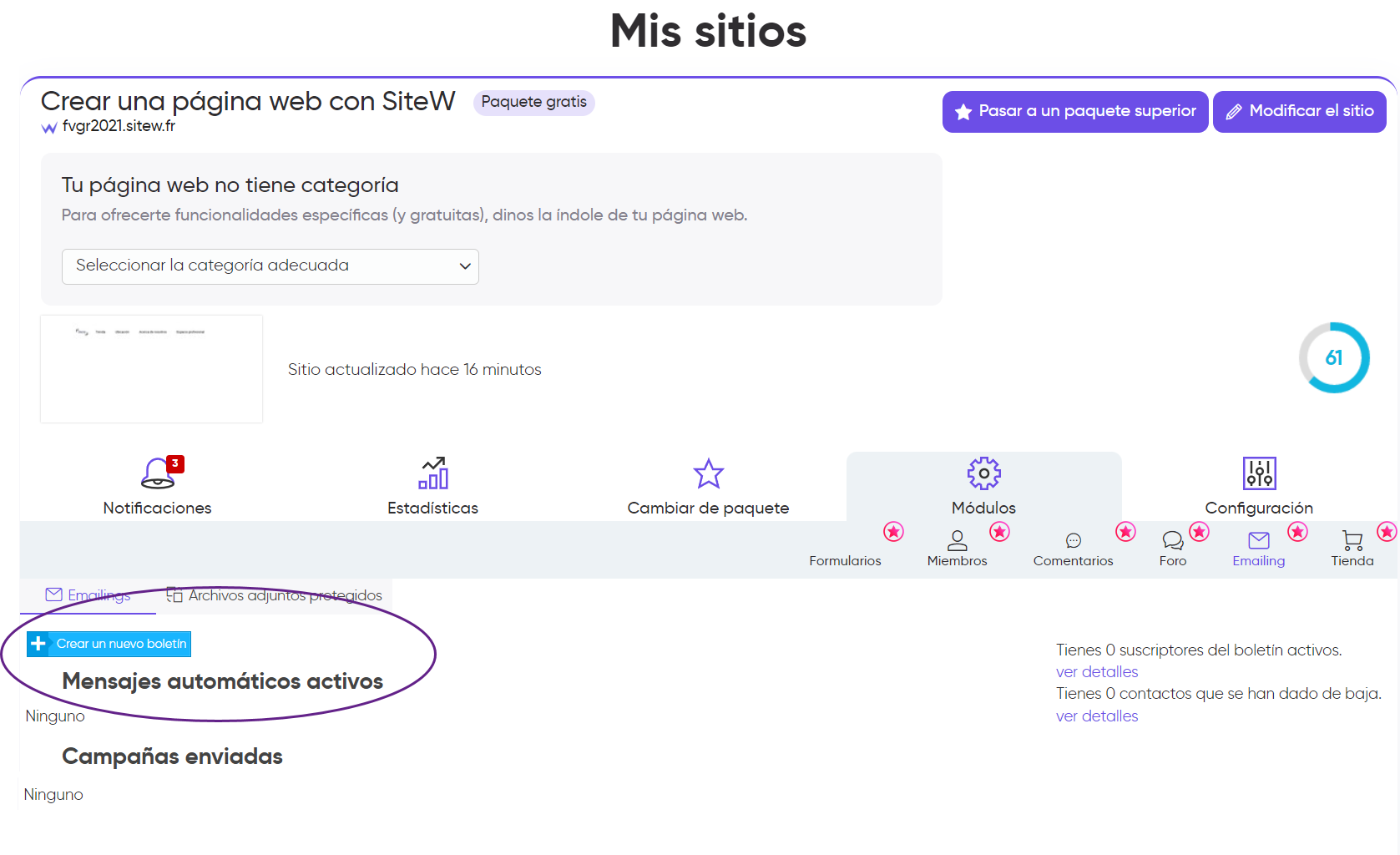Click the site preview thumbnail
Image resolution: width=1400 pixels, height=855 pixels.
pos(151,369)
